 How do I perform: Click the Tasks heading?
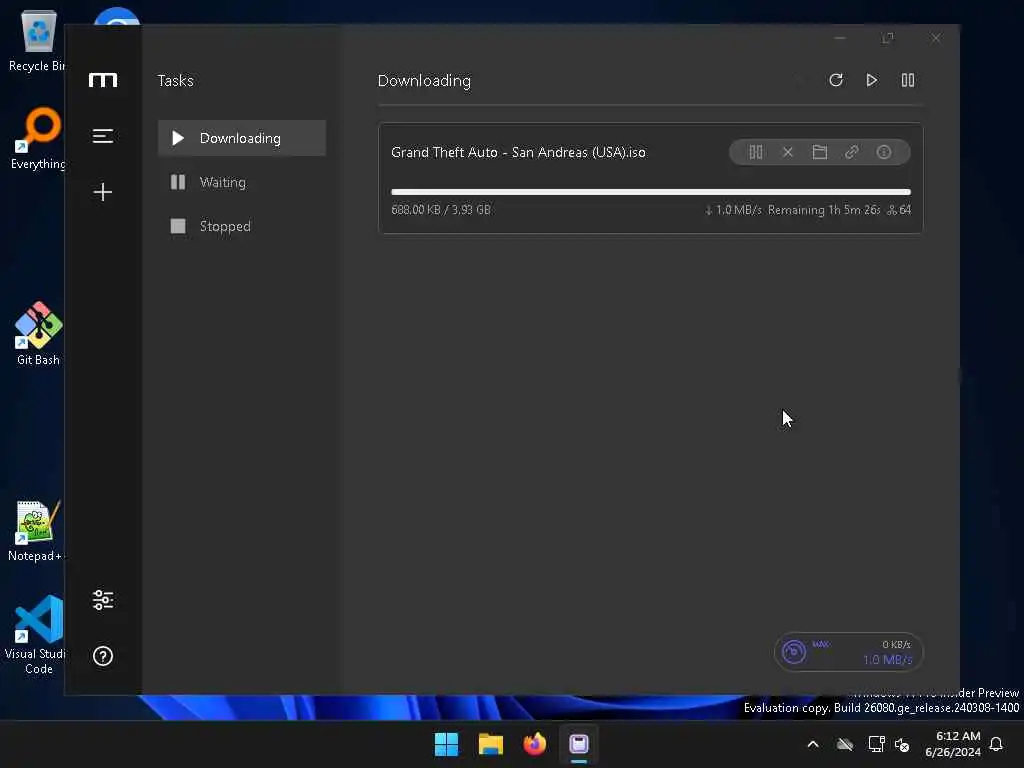pyautogui.click(x=176, y=80)
